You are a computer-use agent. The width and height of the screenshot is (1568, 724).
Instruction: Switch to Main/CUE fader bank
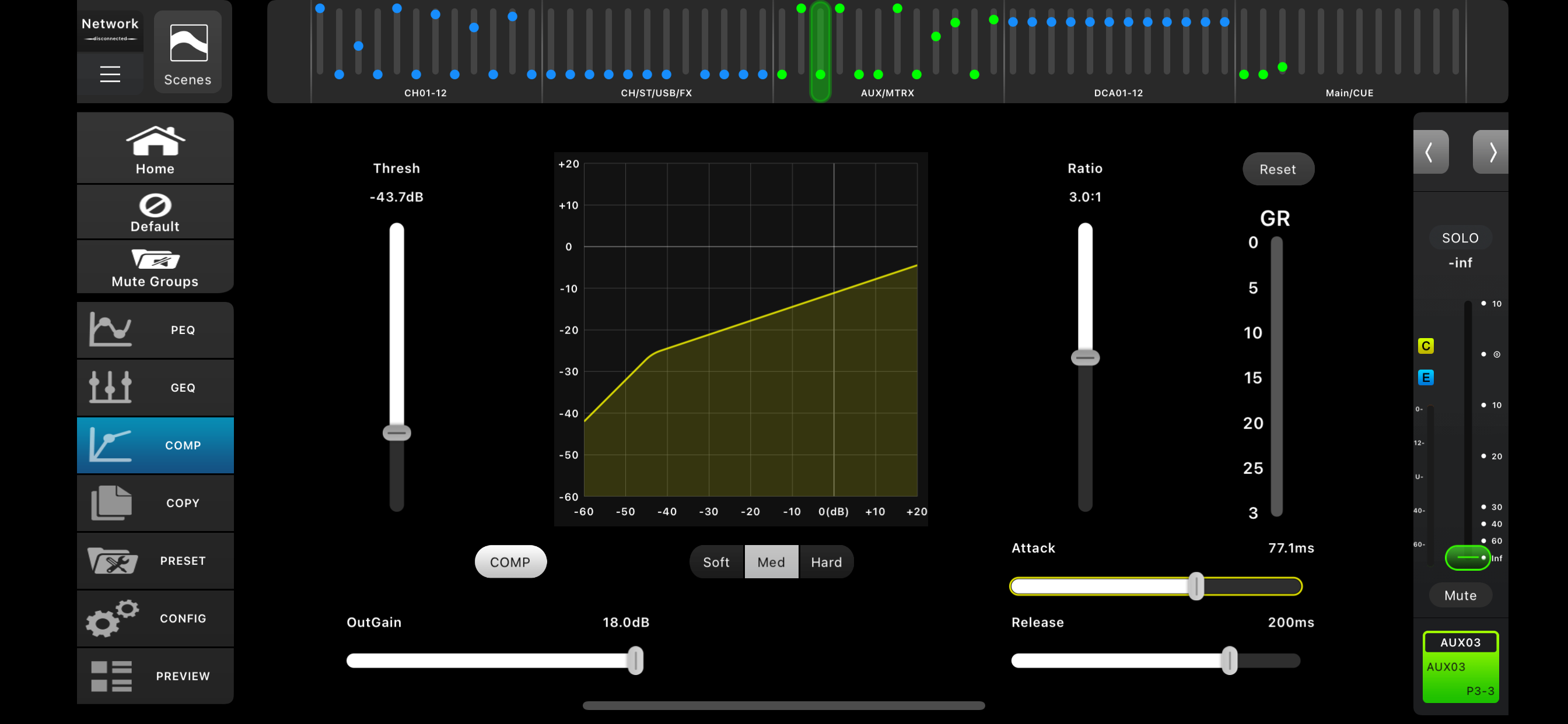1349,52
